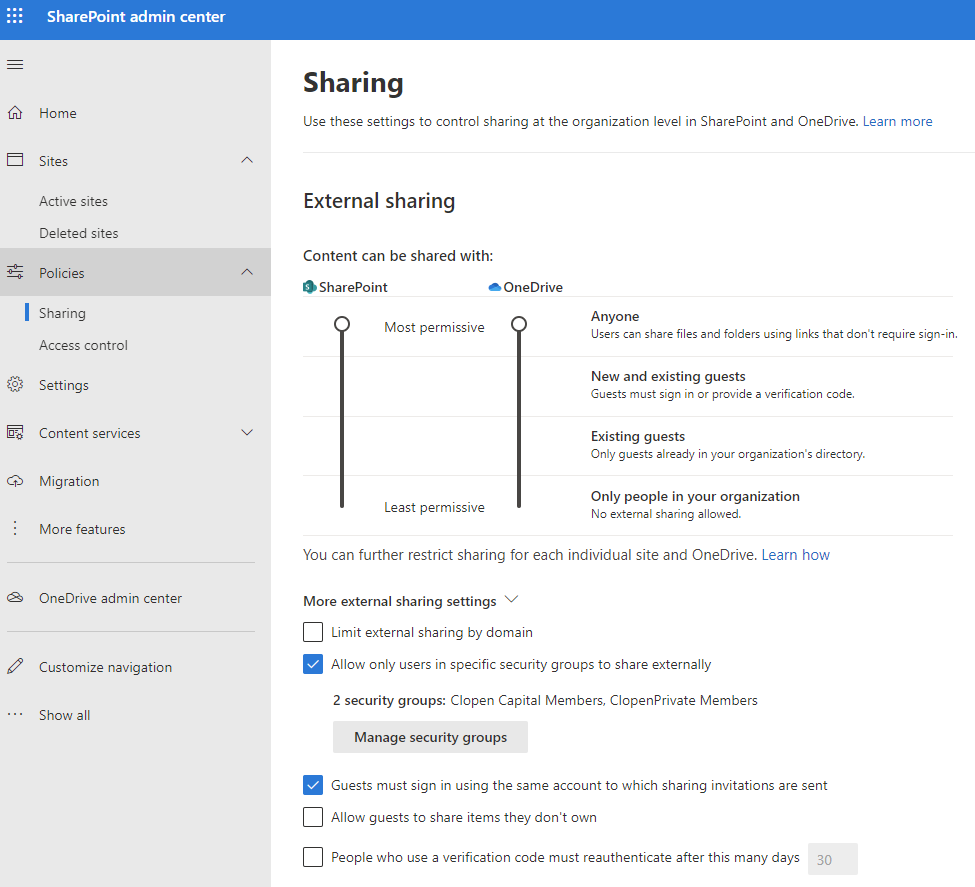Open Access control page
Screen dimensions: 975x887
click(83, 345)
